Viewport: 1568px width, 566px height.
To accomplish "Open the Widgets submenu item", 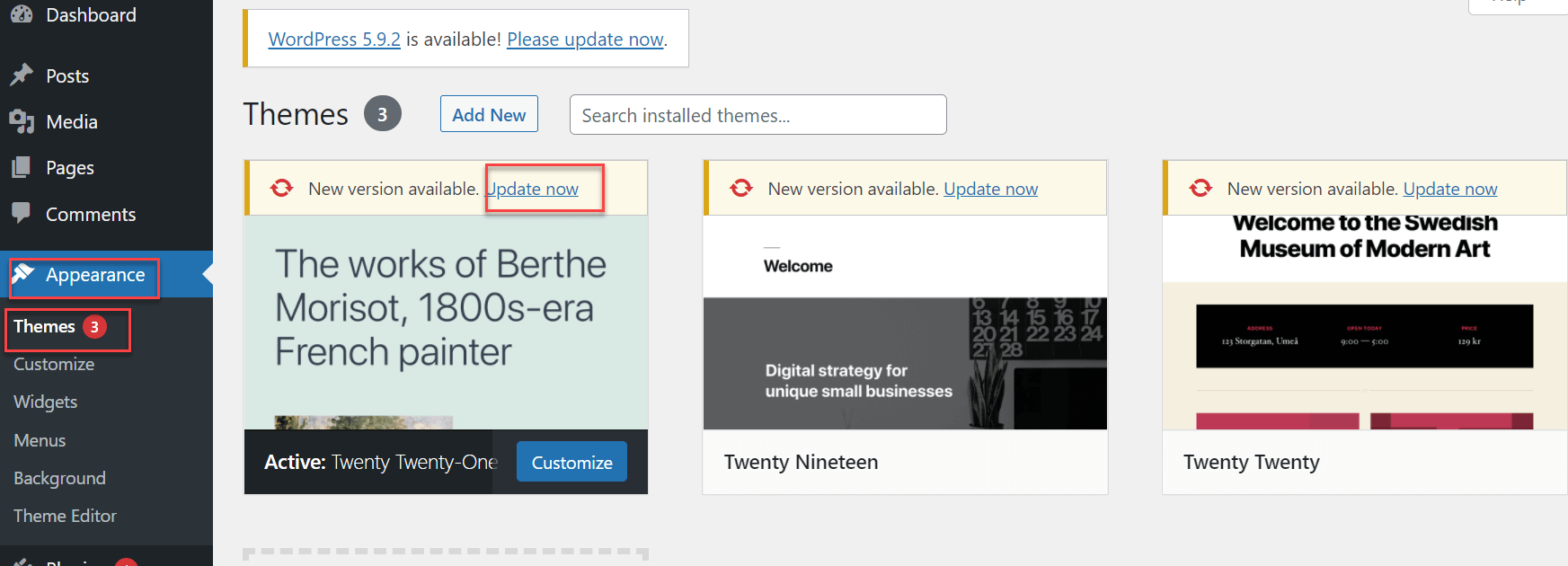I will click(x=45, y=402).
